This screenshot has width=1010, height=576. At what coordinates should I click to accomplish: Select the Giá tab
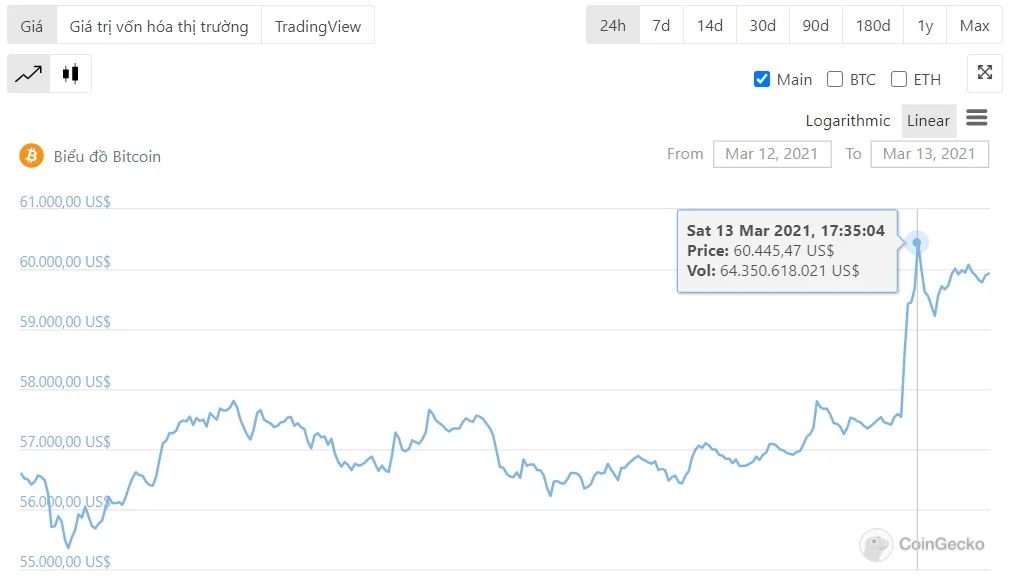pos(32,26)
